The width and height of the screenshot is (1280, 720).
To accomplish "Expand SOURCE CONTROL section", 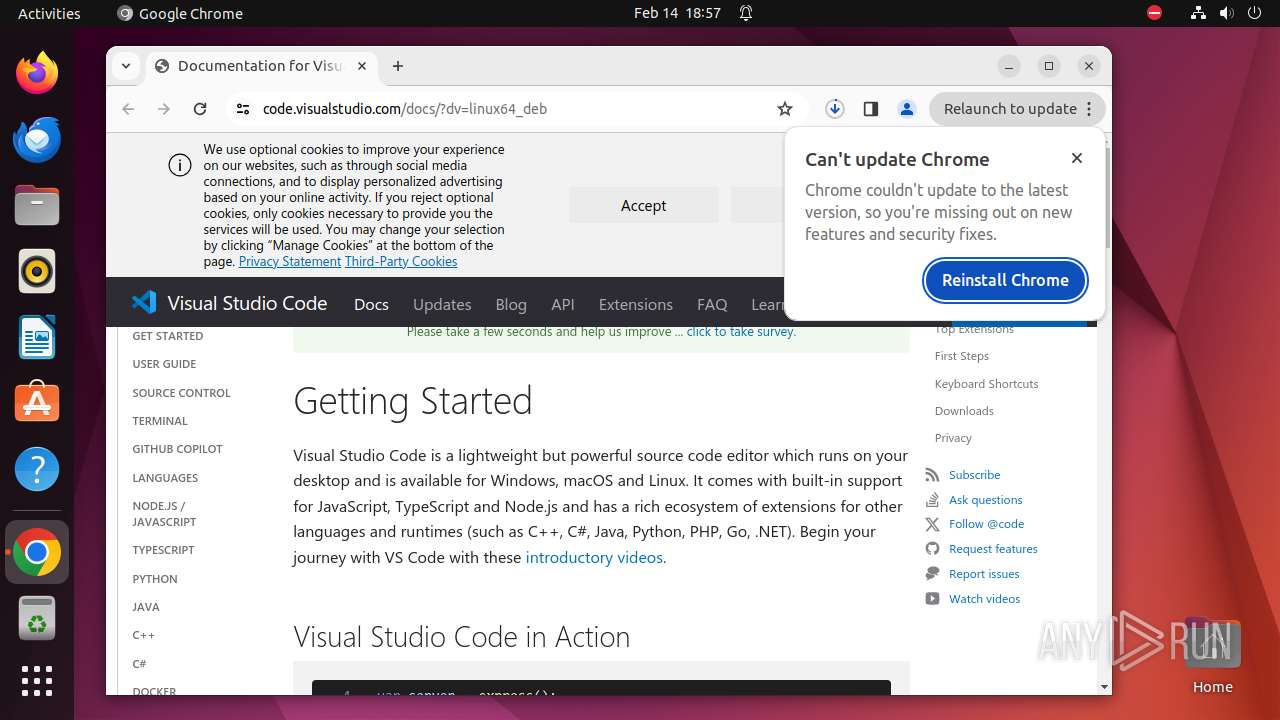I will [181, 393].
